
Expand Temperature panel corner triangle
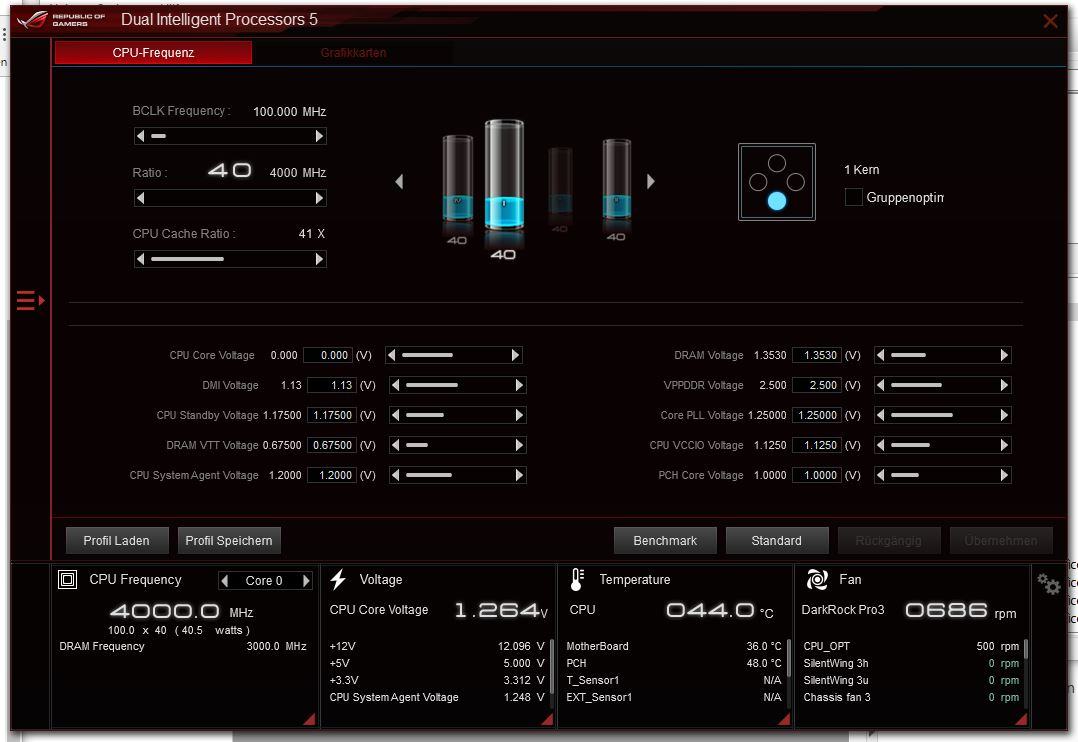pos(784,719)
